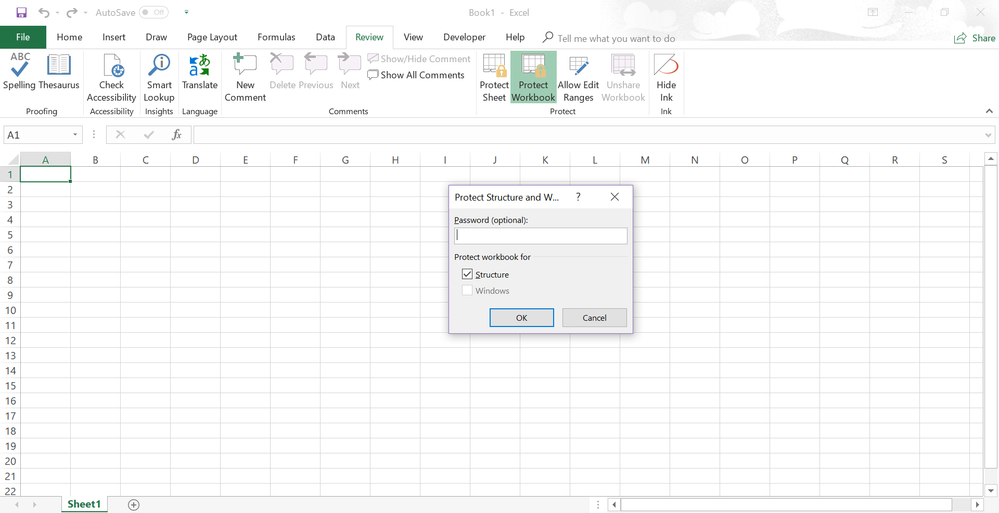This screenshot has height=513, width=999.
Task: Click the Windows checkbox in dialog
Action: [468, 291]
